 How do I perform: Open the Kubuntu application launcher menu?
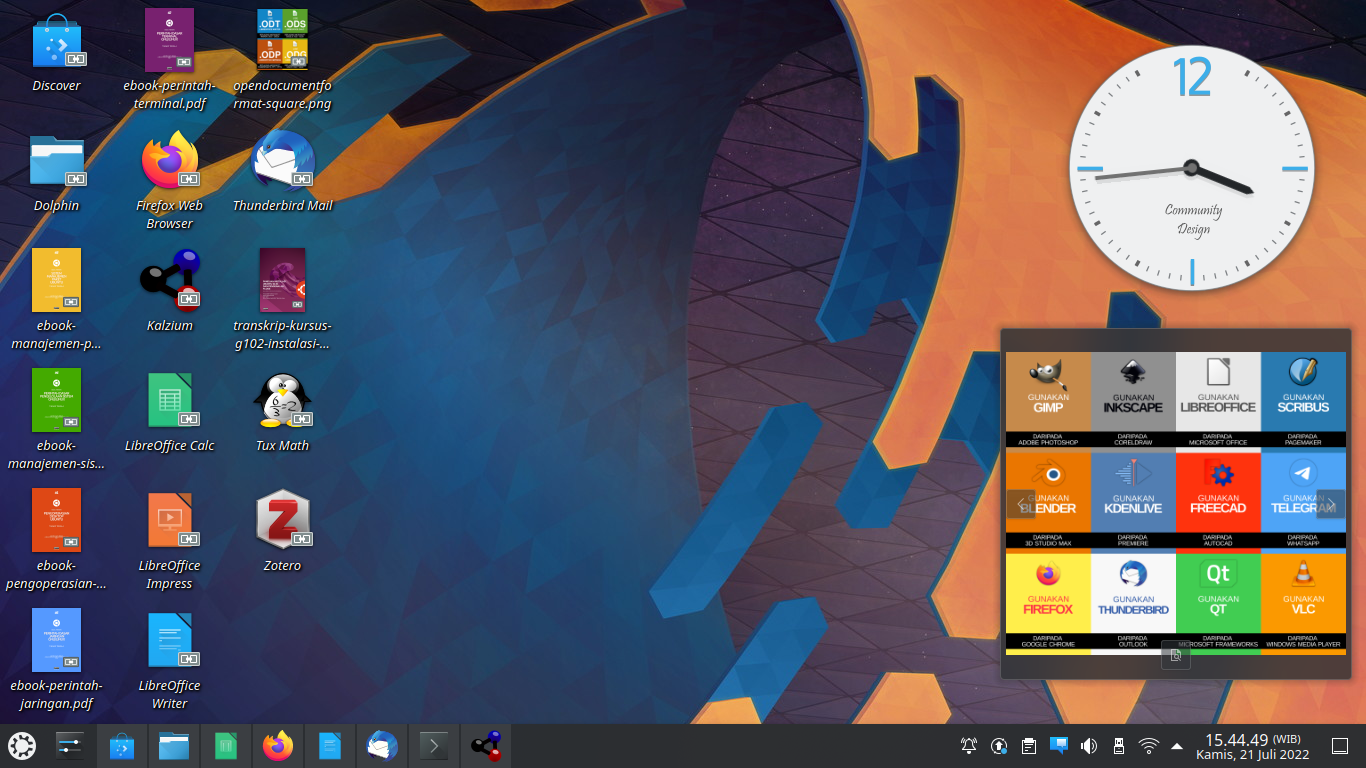pos(22,746)
